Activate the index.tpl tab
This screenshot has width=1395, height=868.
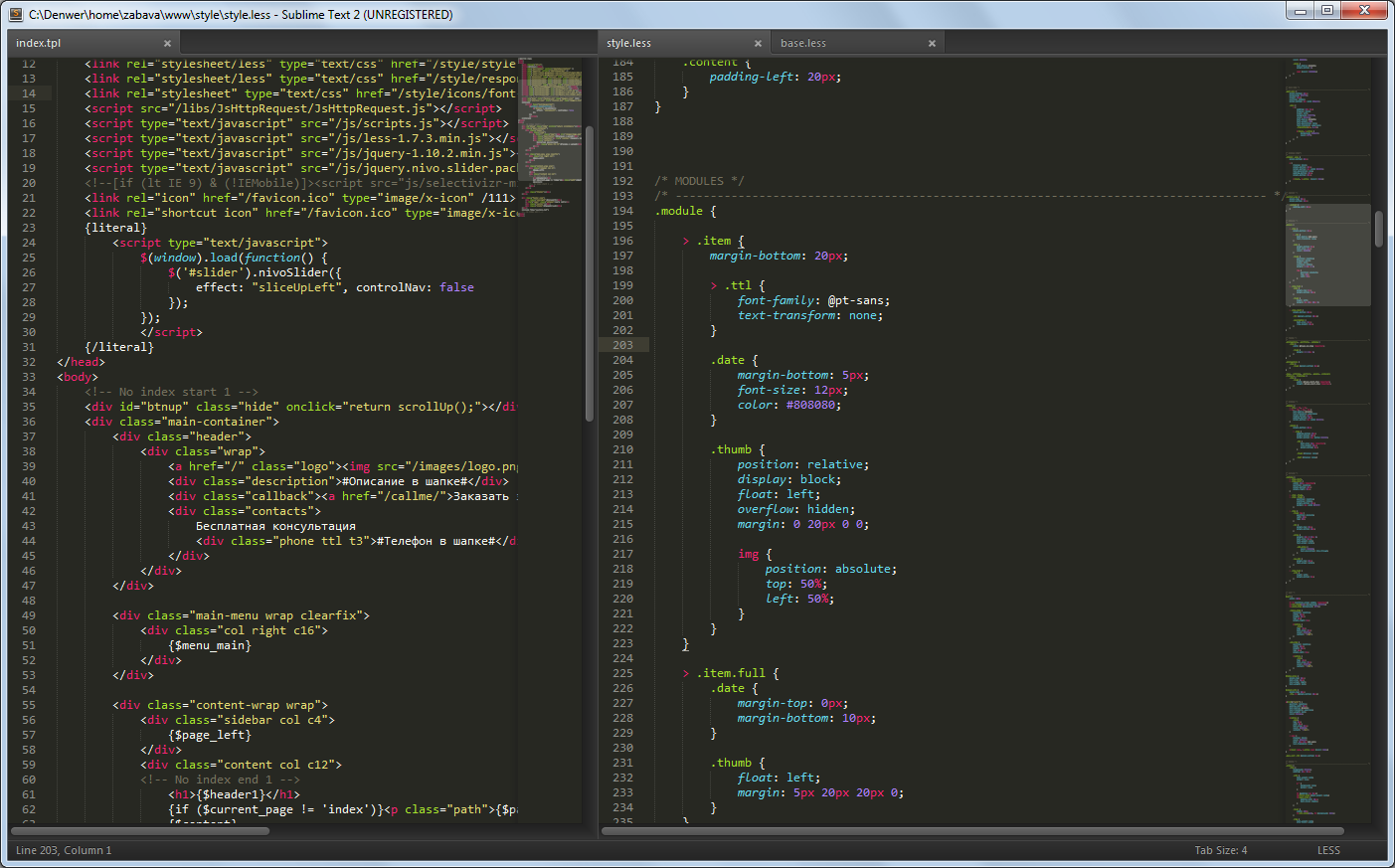(40, 44)
